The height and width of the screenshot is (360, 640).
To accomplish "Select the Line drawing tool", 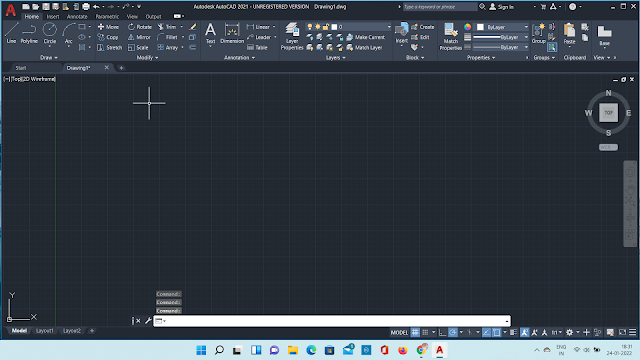I will click(x=11, y=33).
